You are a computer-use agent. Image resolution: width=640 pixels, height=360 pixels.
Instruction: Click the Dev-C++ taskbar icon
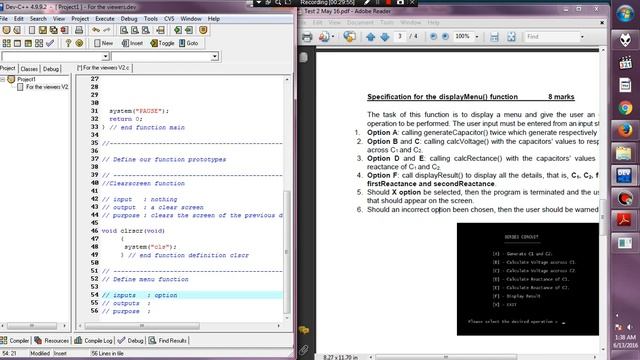pos(625,176)
